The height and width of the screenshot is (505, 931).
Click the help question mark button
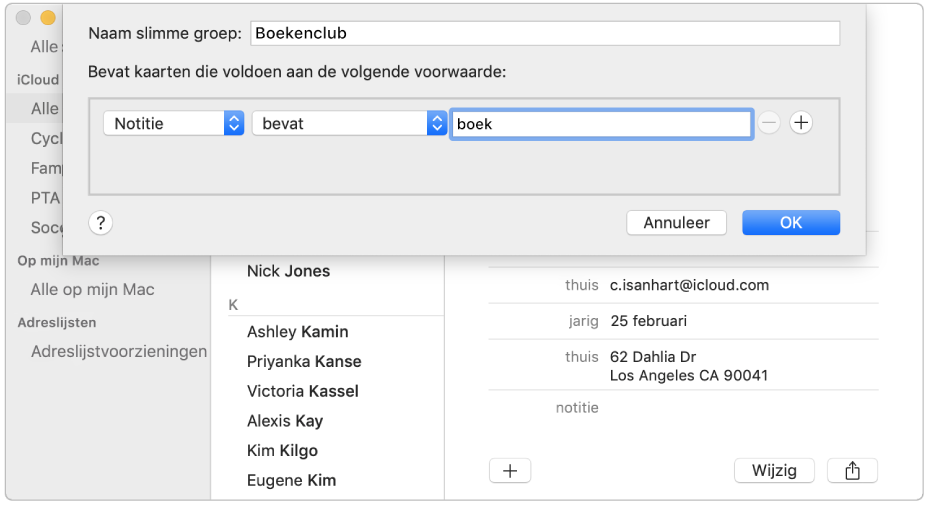100,223
